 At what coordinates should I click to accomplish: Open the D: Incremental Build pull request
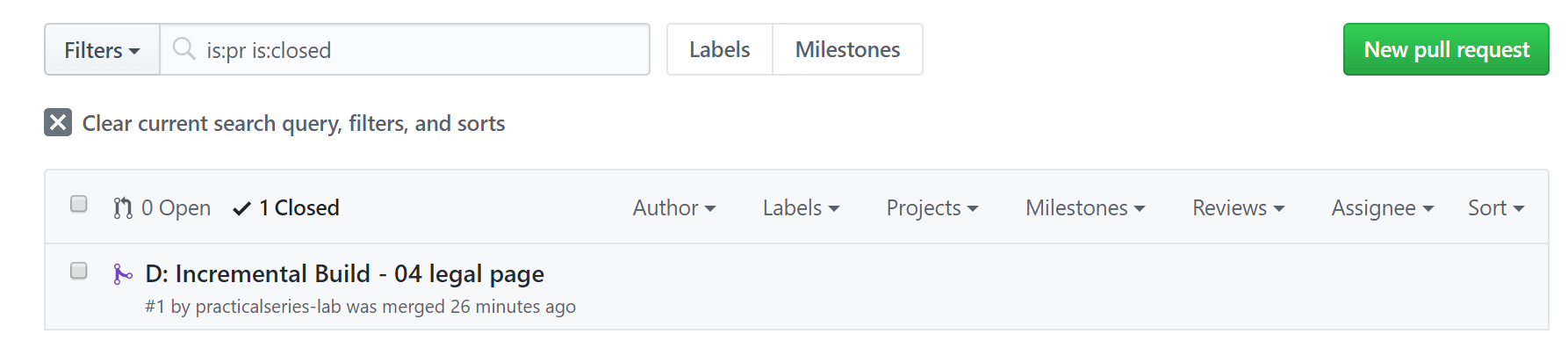tap(345, 274)
